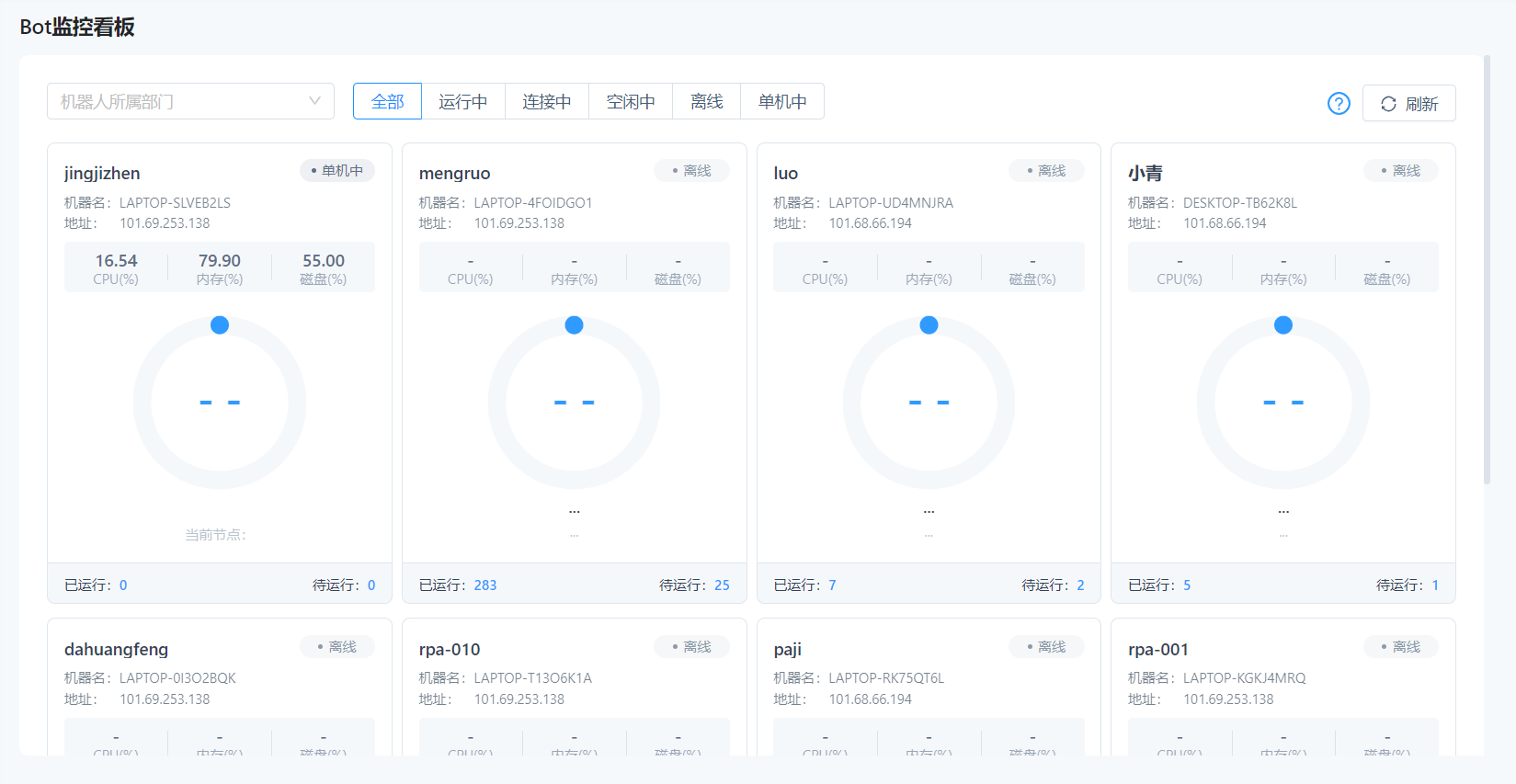Click the page vertical scrollbar

(1487, 267)
